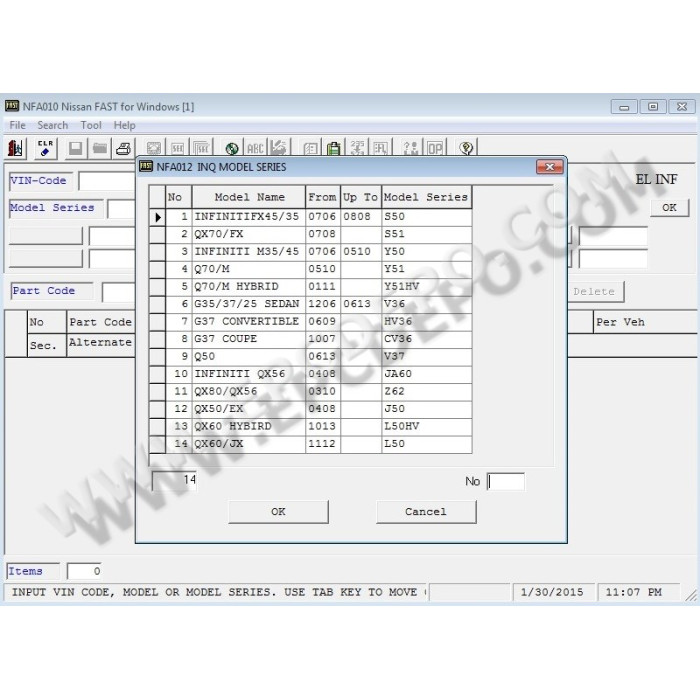Select the QX70/FX model row
This screenshot has width=700, height=700.
[310, 234]
